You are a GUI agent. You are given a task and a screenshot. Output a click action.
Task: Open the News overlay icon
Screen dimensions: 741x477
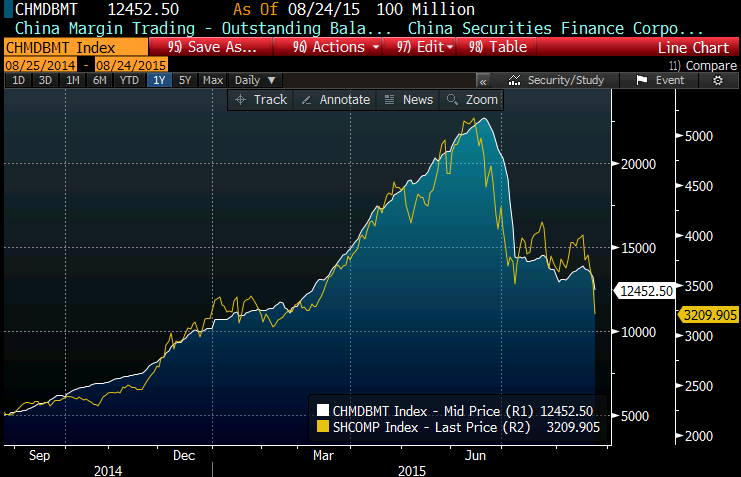(388, 100)
